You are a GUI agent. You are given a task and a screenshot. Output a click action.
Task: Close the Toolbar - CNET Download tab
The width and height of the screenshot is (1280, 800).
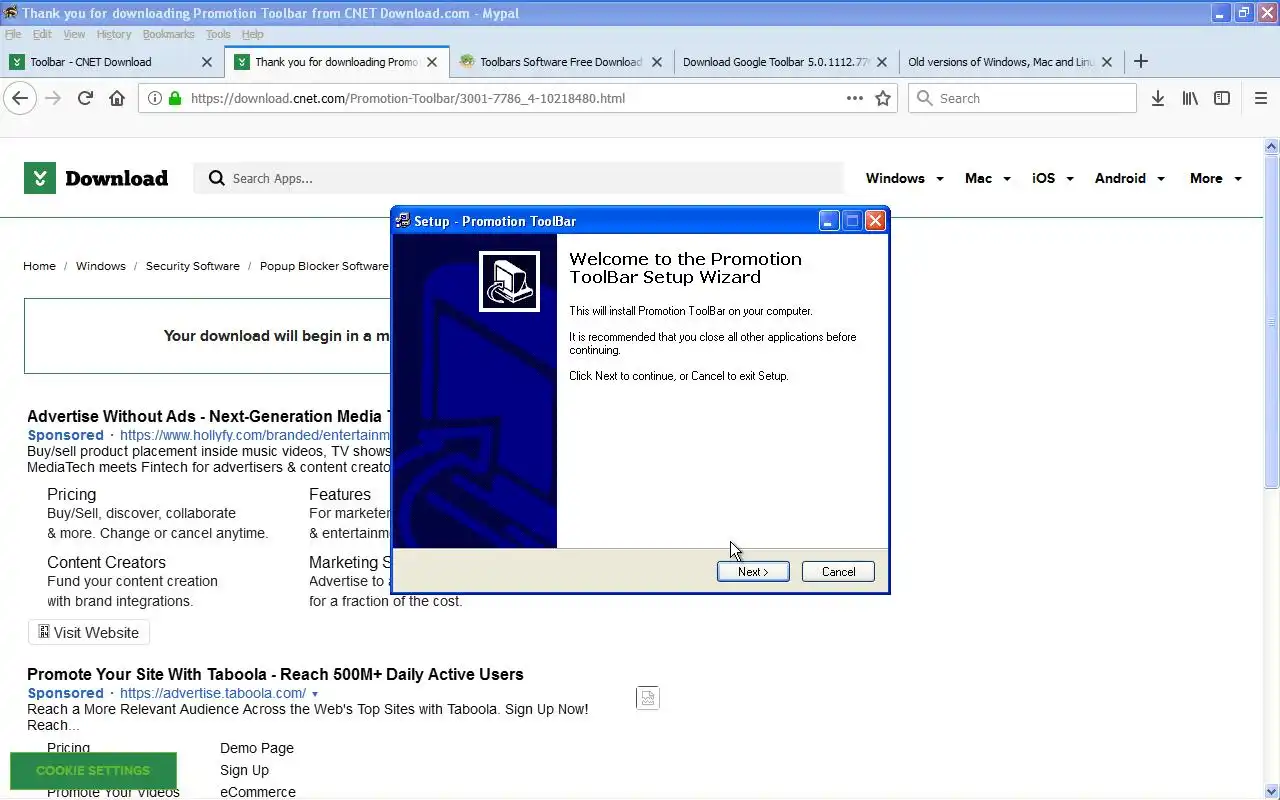pyautogui.click(x=207, y=61)
